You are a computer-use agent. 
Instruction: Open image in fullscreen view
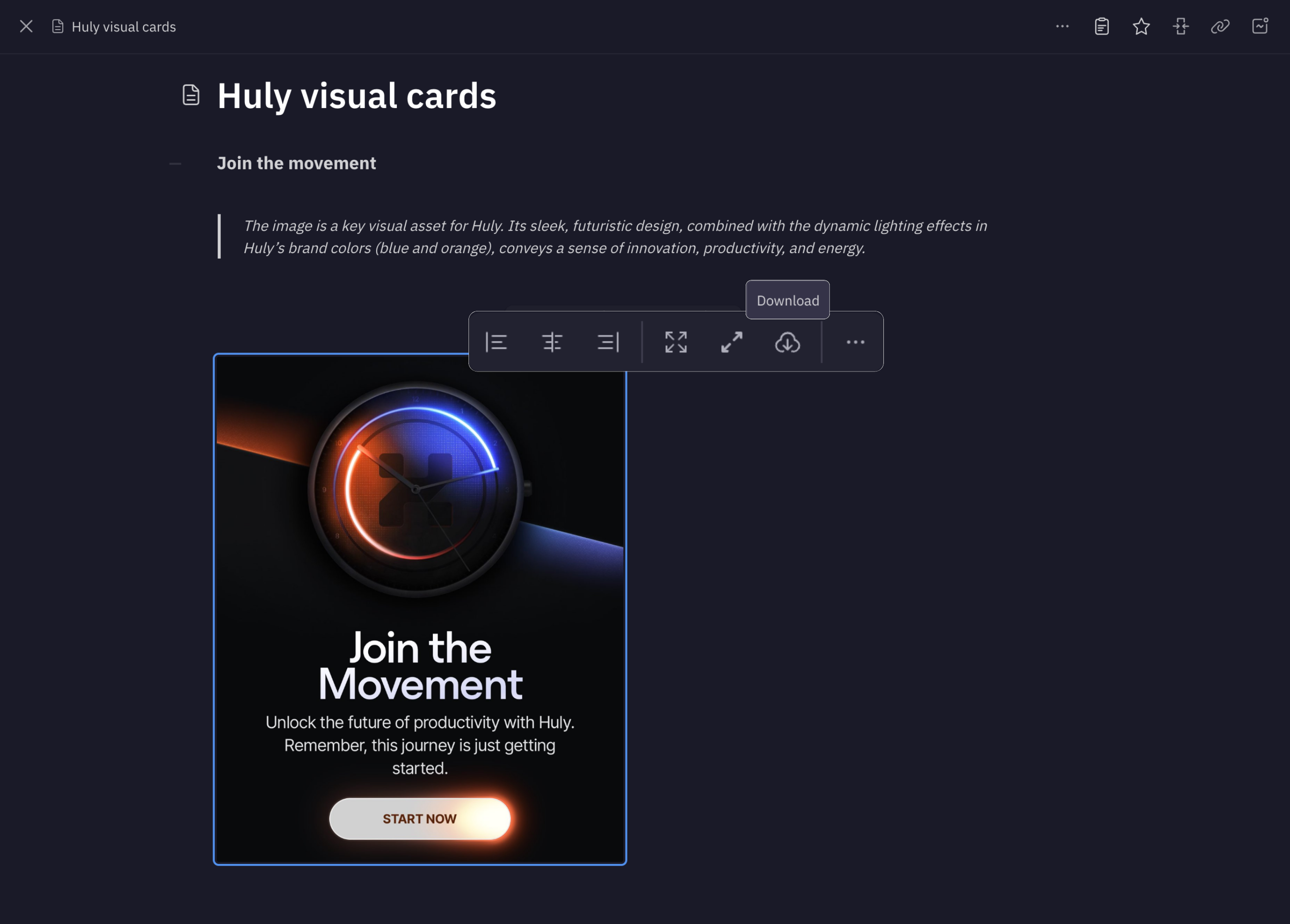point(675,342)
